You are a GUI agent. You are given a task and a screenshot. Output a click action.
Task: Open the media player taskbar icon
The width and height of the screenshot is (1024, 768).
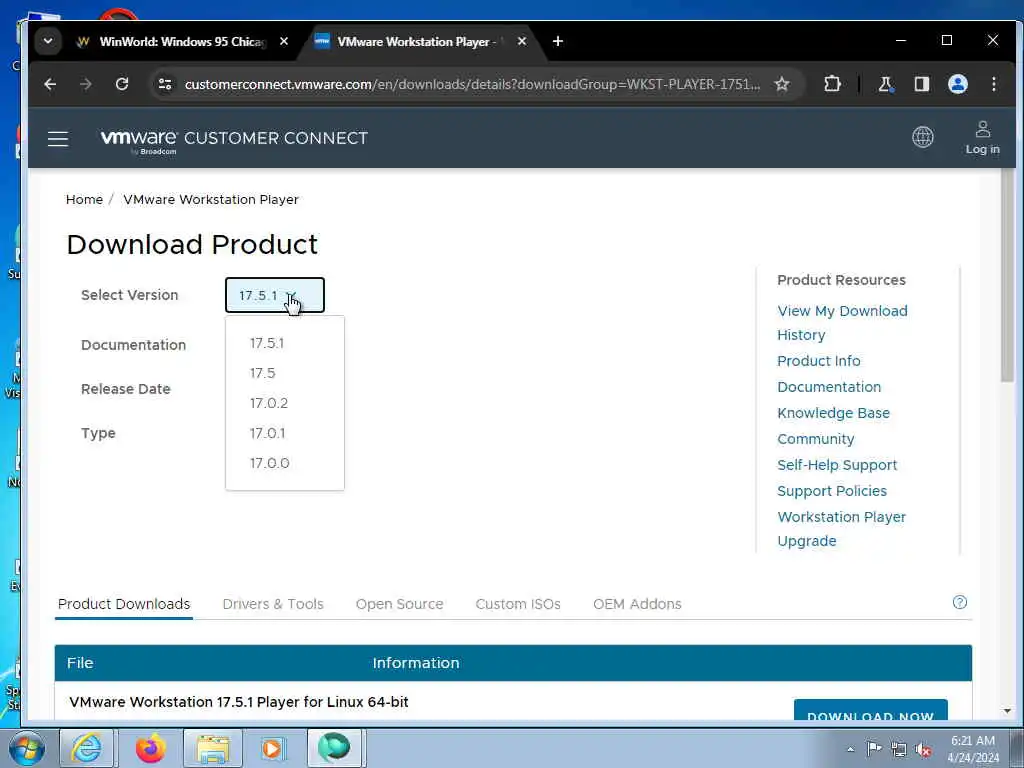272,748
